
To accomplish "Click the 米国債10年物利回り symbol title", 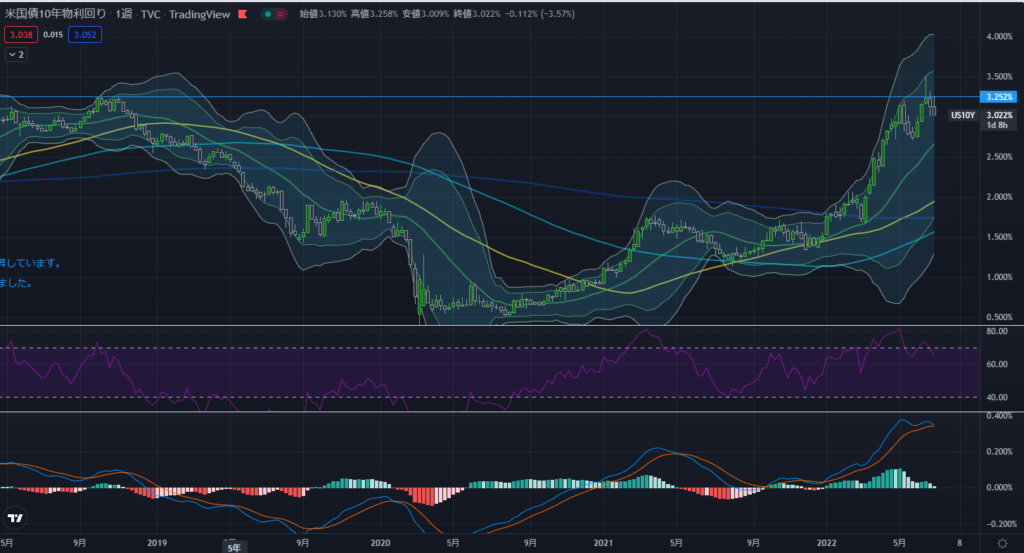I will [x=56, y=14].
